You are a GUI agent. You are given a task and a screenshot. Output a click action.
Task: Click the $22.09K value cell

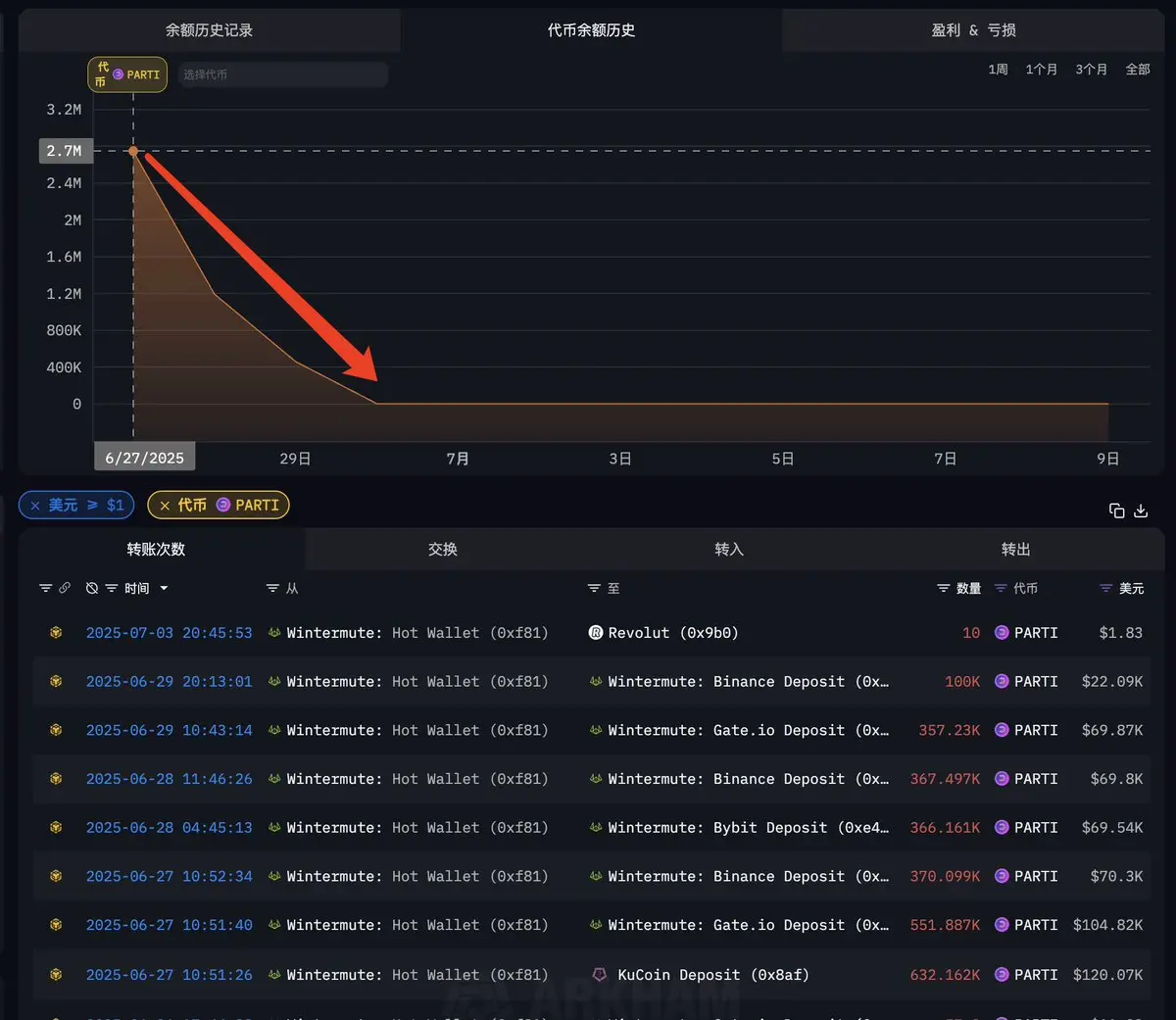point(1112,681)
